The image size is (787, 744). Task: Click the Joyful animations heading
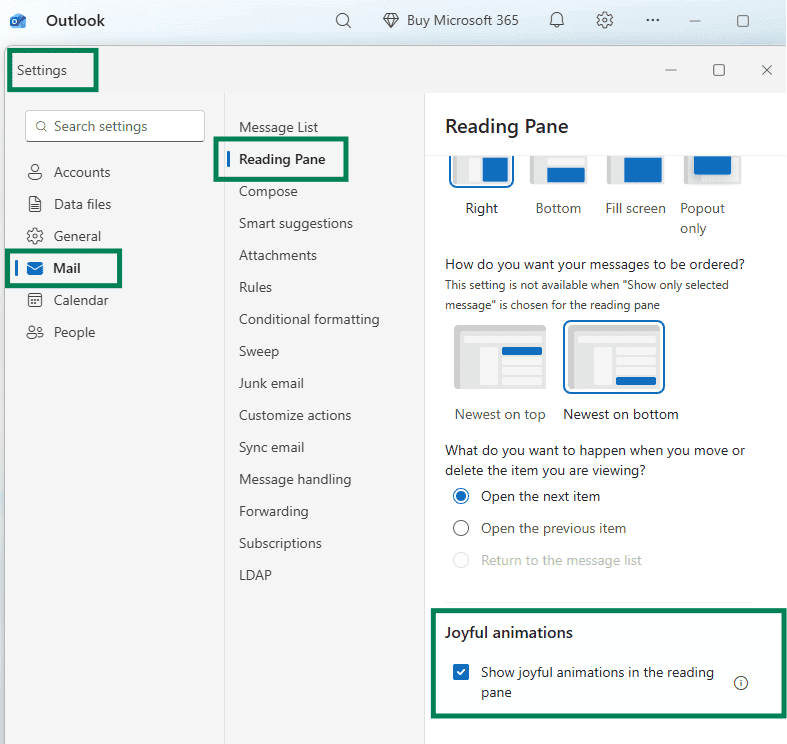[x=508, y=633]
